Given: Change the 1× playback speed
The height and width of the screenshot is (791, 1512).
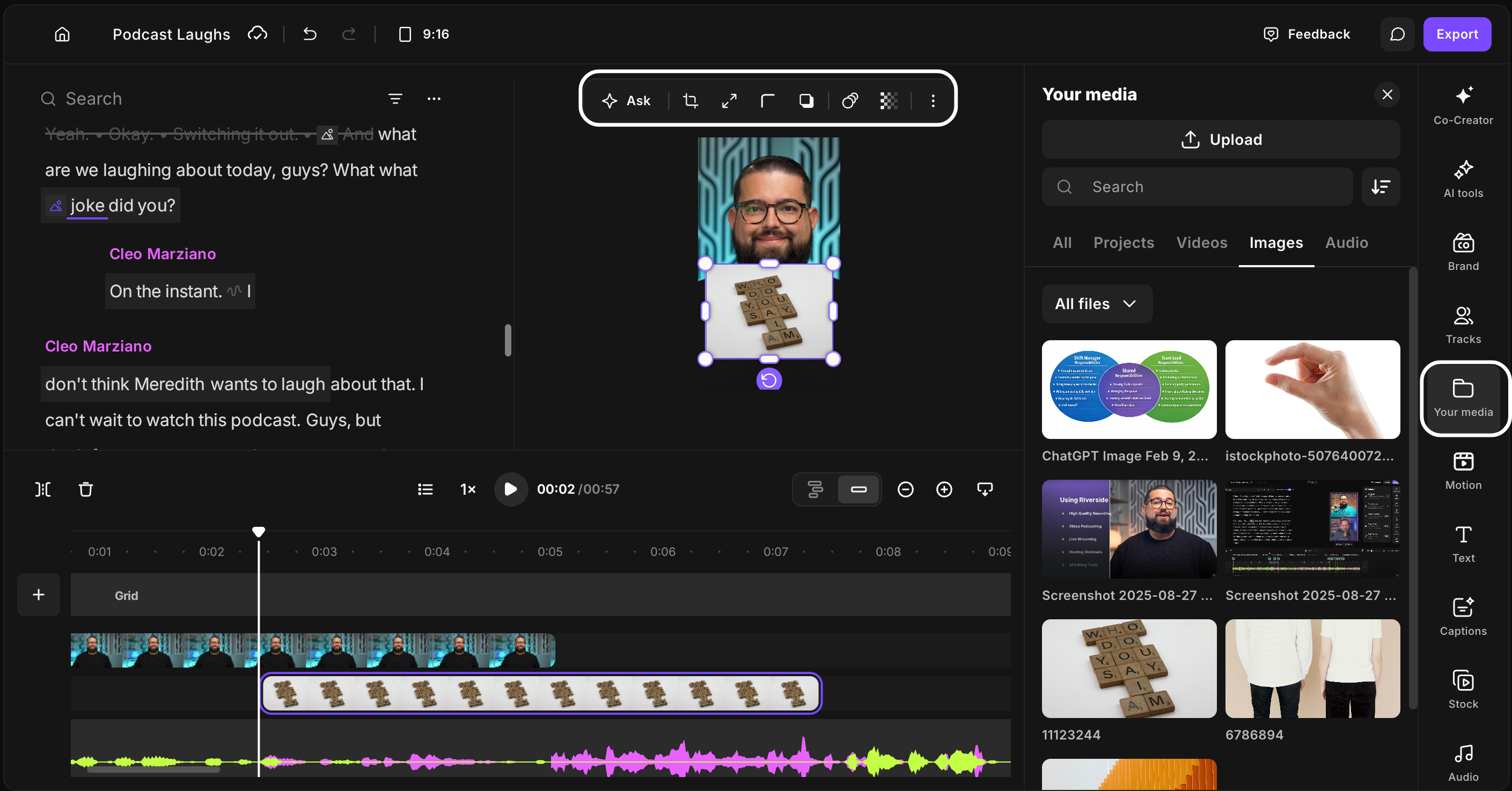Looking at the screenshot, I should point(468,489).
